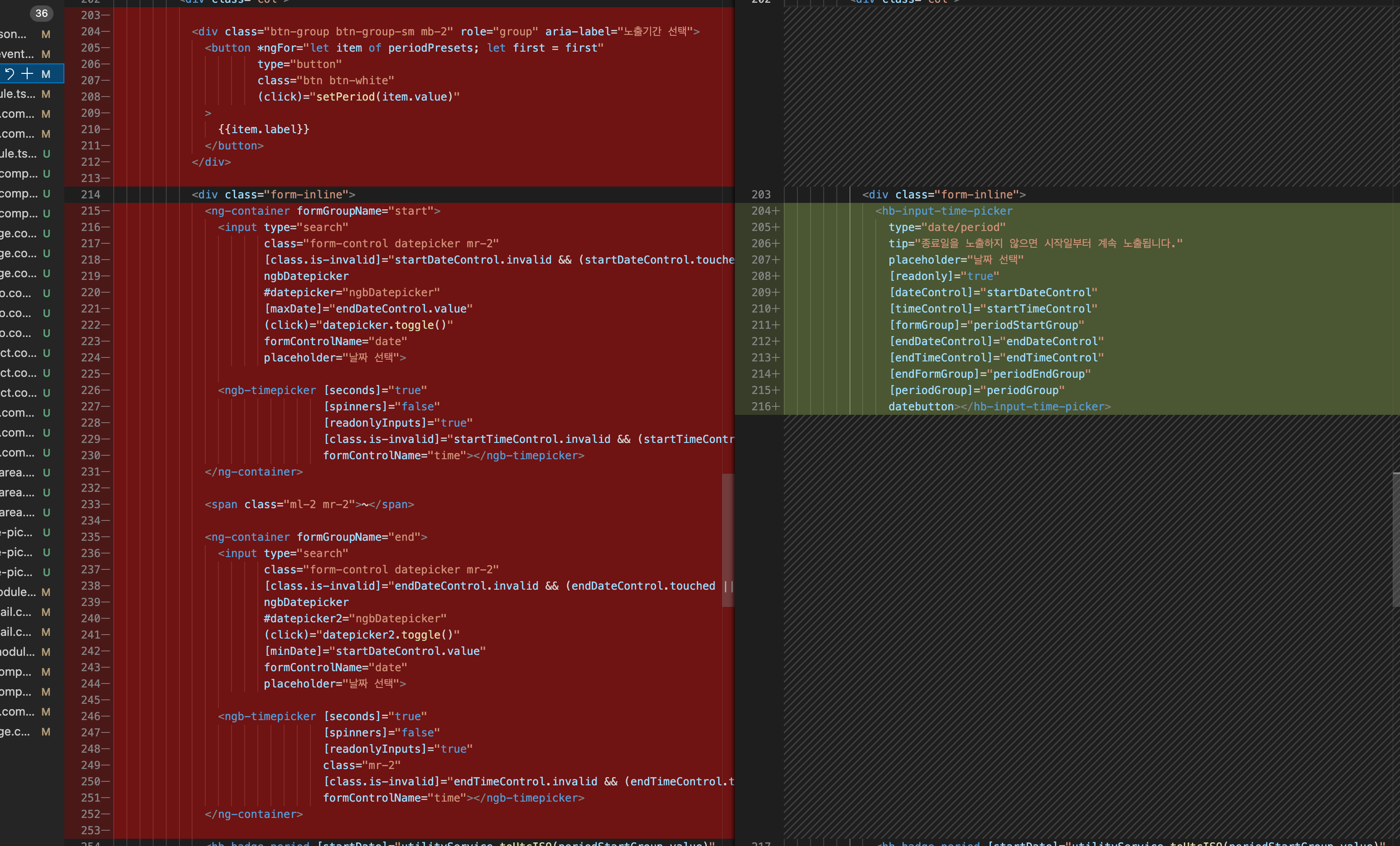Open the modified 'ge.c...' file entry

(15, 731)
